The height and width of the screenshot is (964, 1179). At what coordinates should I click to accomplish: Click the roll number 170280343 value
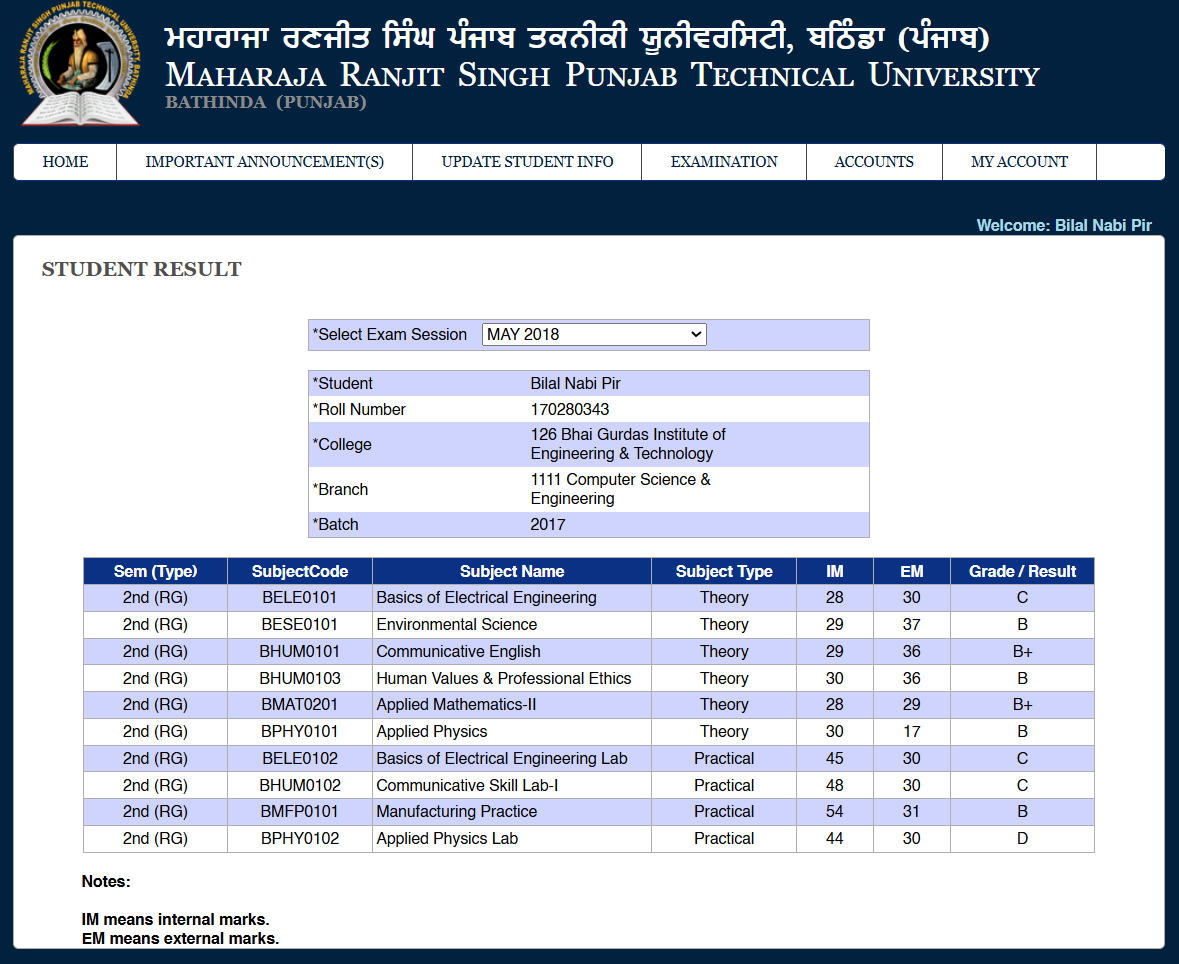click(x=570, y=410)
